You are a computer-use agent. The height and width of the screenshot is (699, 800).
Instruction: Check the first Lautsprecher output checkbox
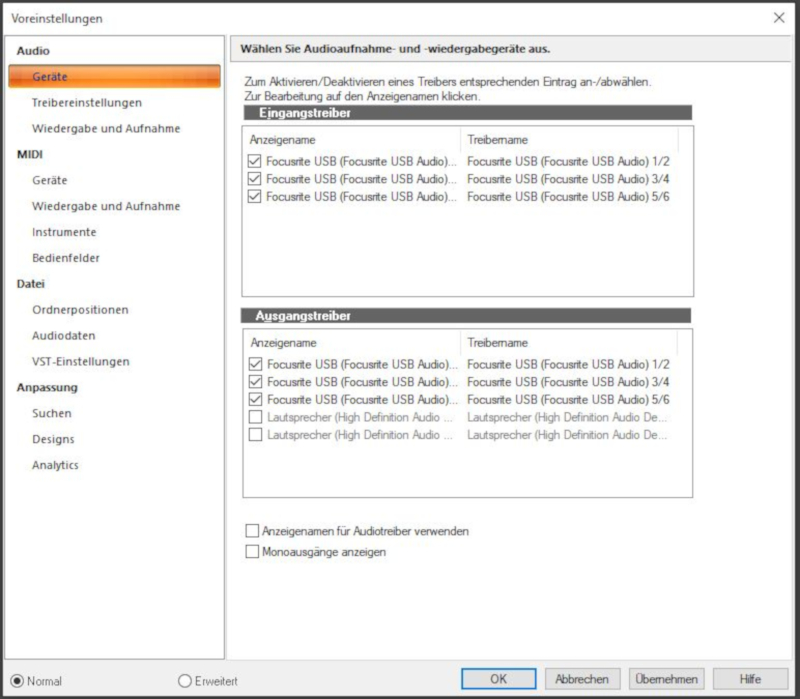tap(255, 417)
